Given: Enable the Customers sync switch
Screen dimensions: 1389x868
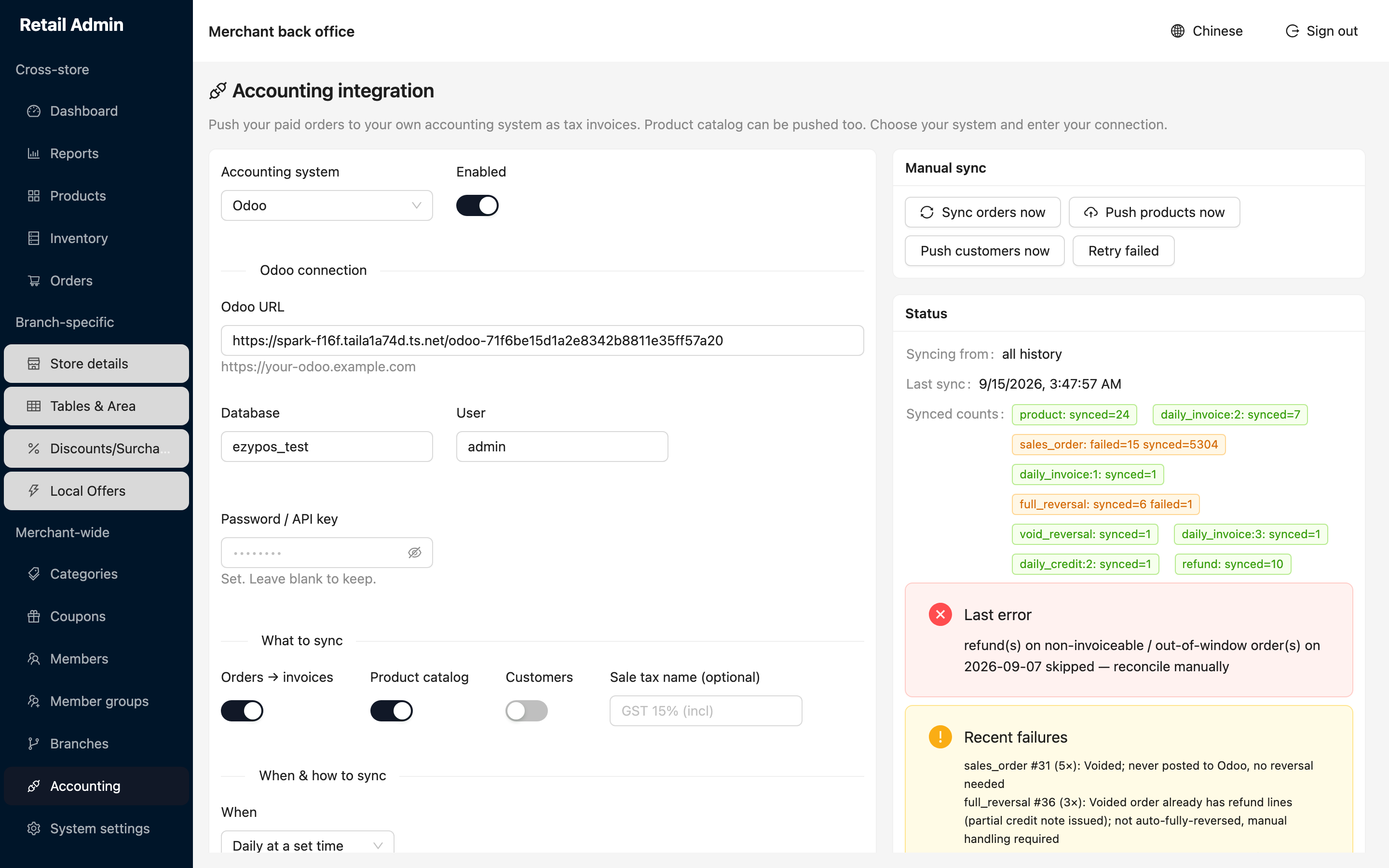Looking at the screenshot, I should tap(526, 711).
